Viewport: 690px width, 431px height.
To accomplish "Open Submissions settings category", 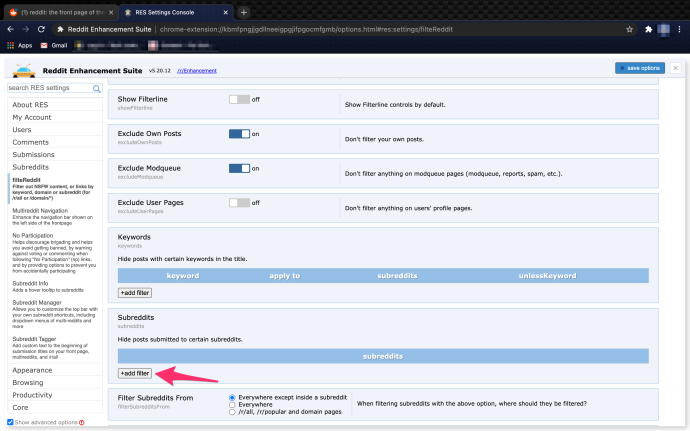I will tap(55, 155).
